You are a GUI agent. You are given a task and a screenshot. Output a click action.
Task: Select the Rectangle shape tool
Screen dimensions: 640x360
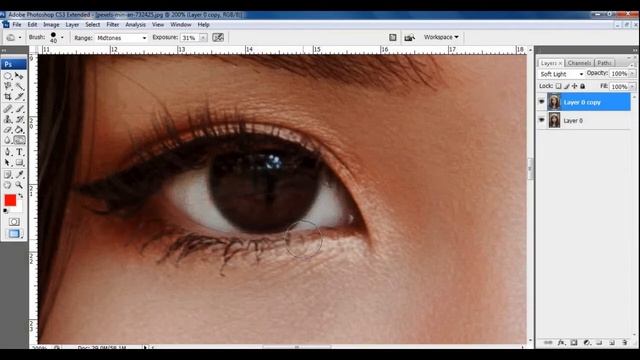point(19,163)
